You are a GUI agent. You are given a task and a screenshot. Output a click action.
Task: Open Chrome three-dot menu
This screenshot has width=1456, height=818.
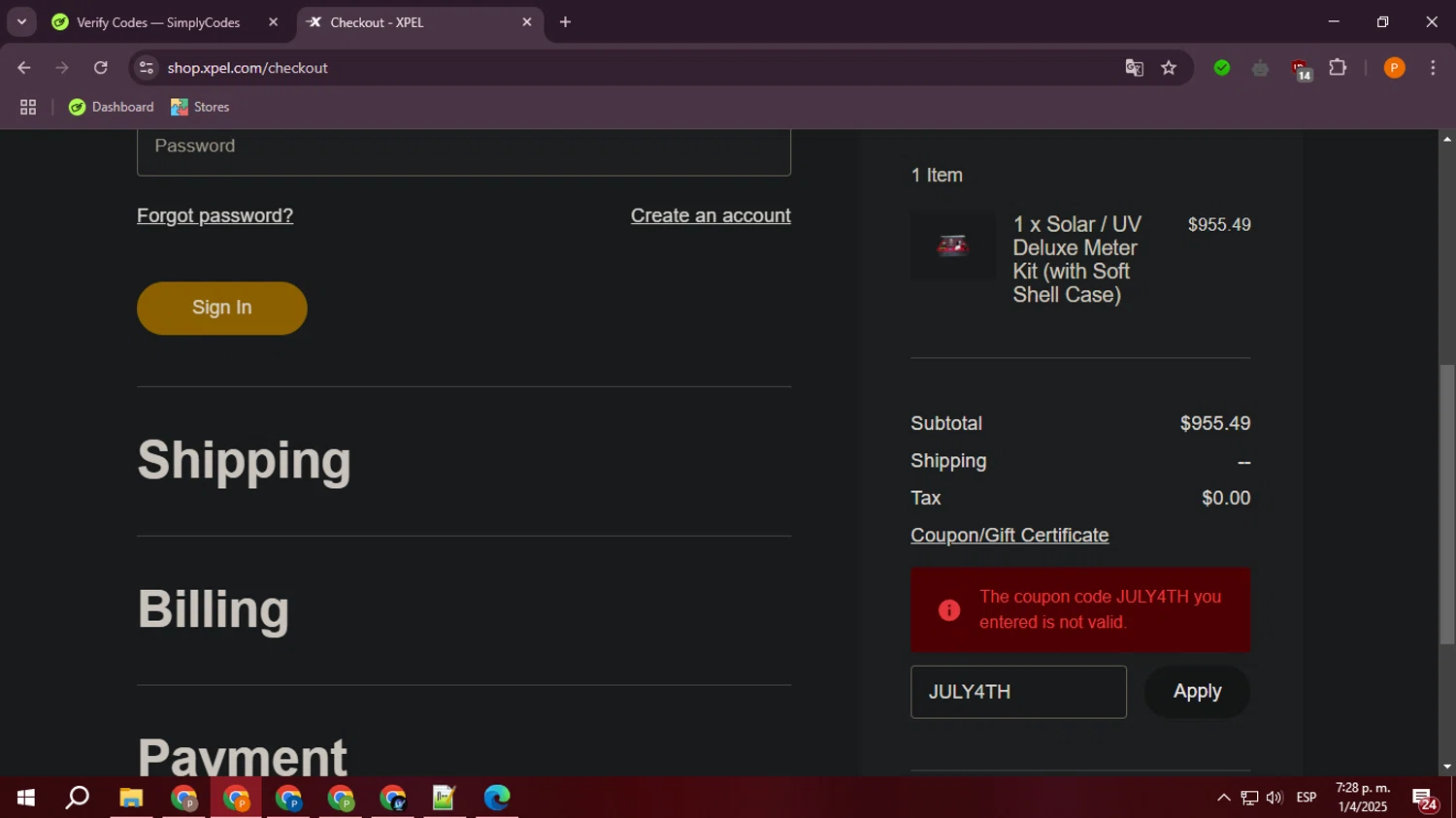tap(1433, 68)
